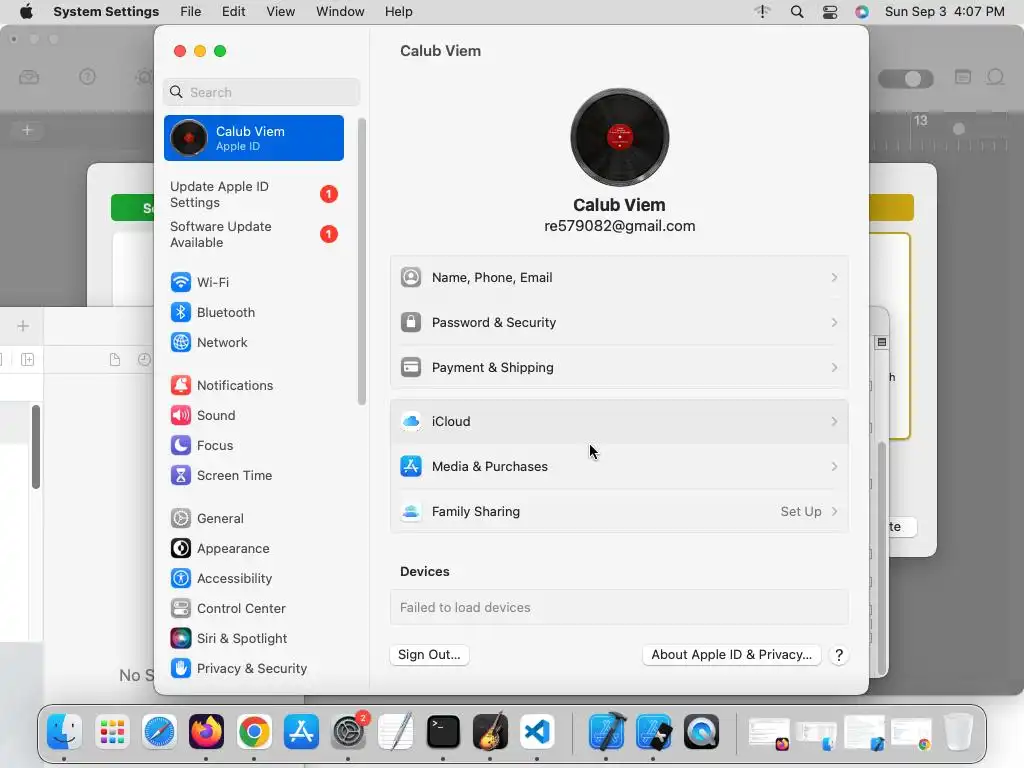Open the Edit menu
The height and width of the screenshot is (768, 1024).
pyautogui.click(x=233, y=12)
